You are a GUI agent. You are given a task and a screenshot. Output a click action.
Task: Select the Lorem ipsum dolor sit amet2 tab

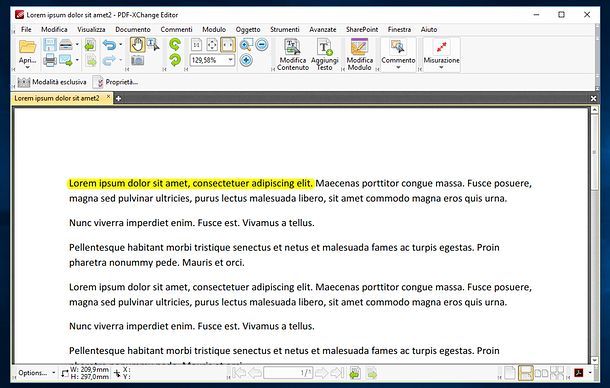pyautogui.click(x=57, y=98)
